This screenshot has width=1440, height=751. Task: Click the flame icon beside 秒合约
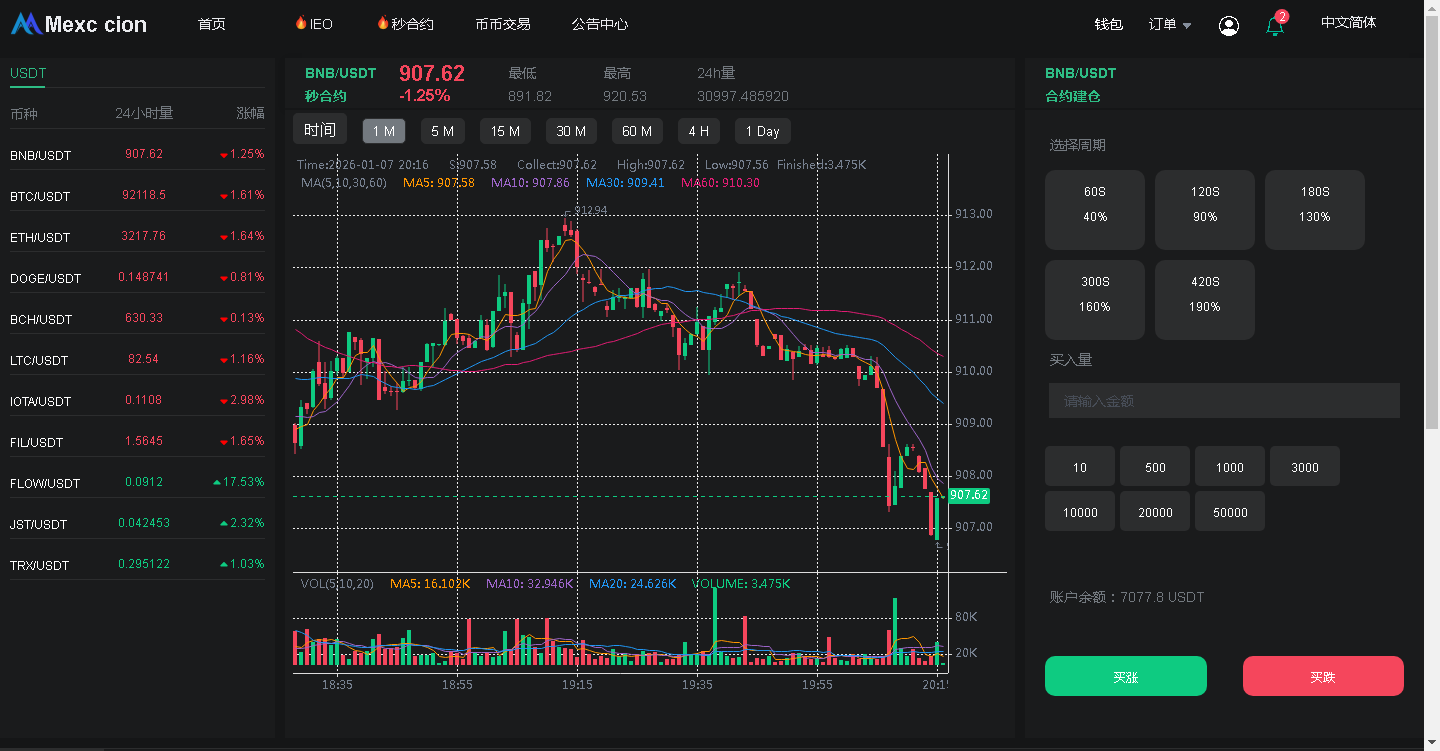pyautogui.click(x=382, y=23)
